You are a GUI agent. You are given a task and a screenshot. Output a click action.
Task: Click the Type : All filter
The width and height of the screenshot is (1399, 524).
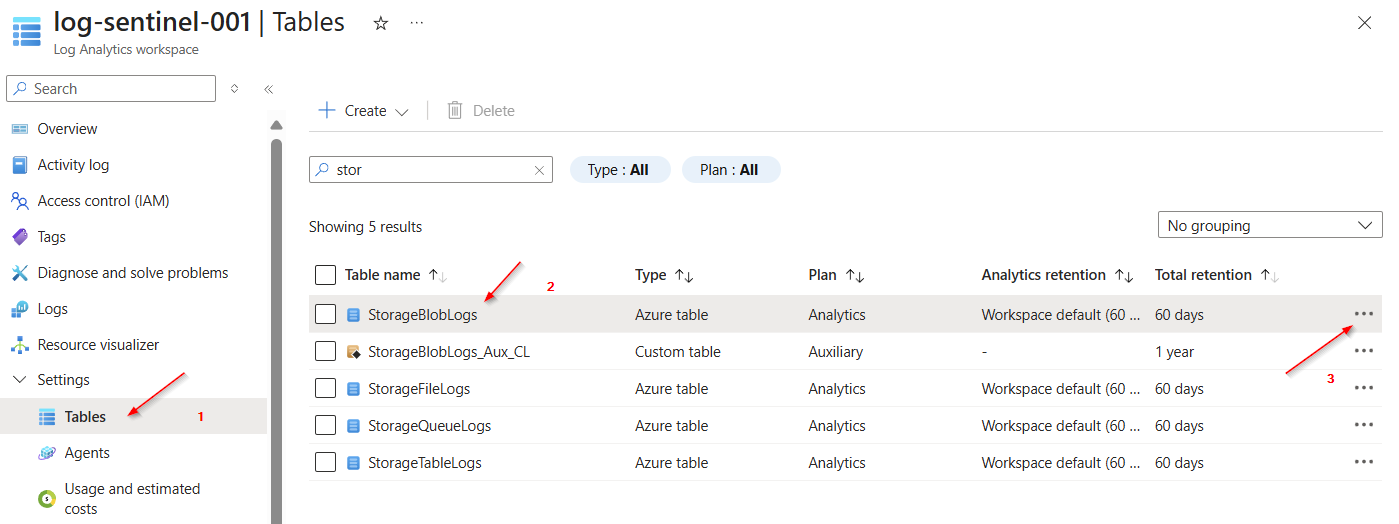tap(619, 170)
